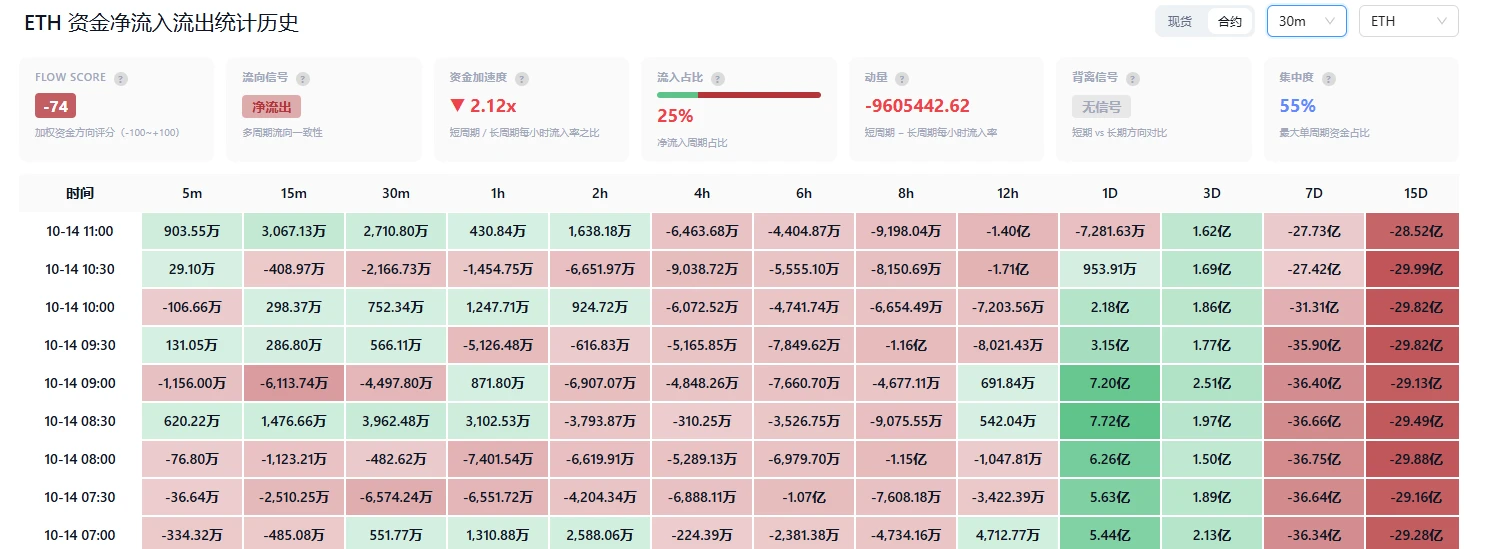Click the 3,962.48万 cell
1510x549 pixels.
point(396,421)
